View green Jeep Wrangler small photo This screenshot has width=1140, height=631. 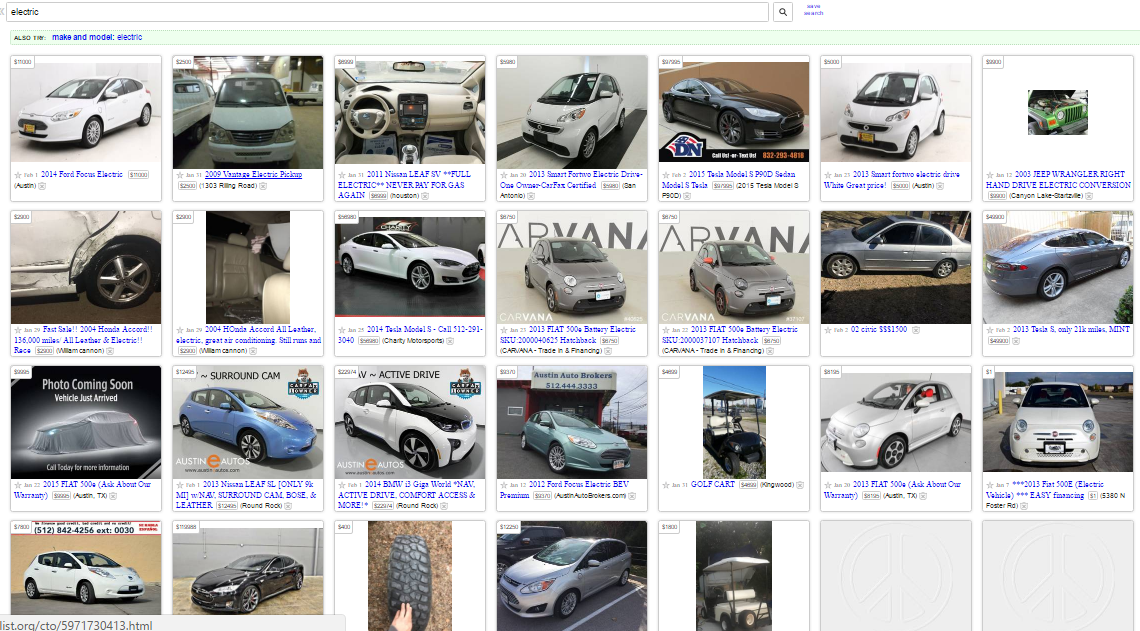pos(1058,112)
